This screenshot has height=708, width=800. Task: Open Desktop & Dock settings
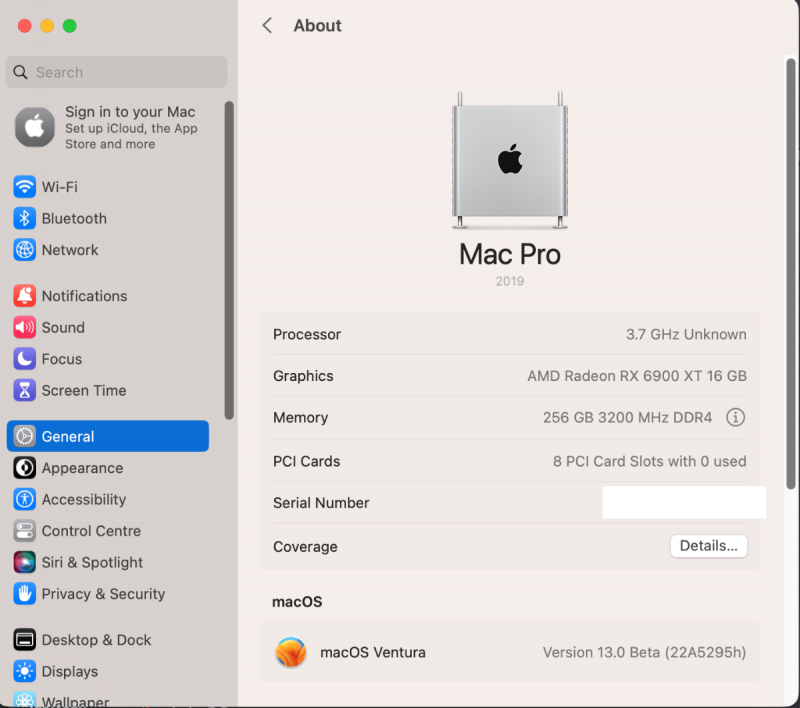(x=96, y=640)
